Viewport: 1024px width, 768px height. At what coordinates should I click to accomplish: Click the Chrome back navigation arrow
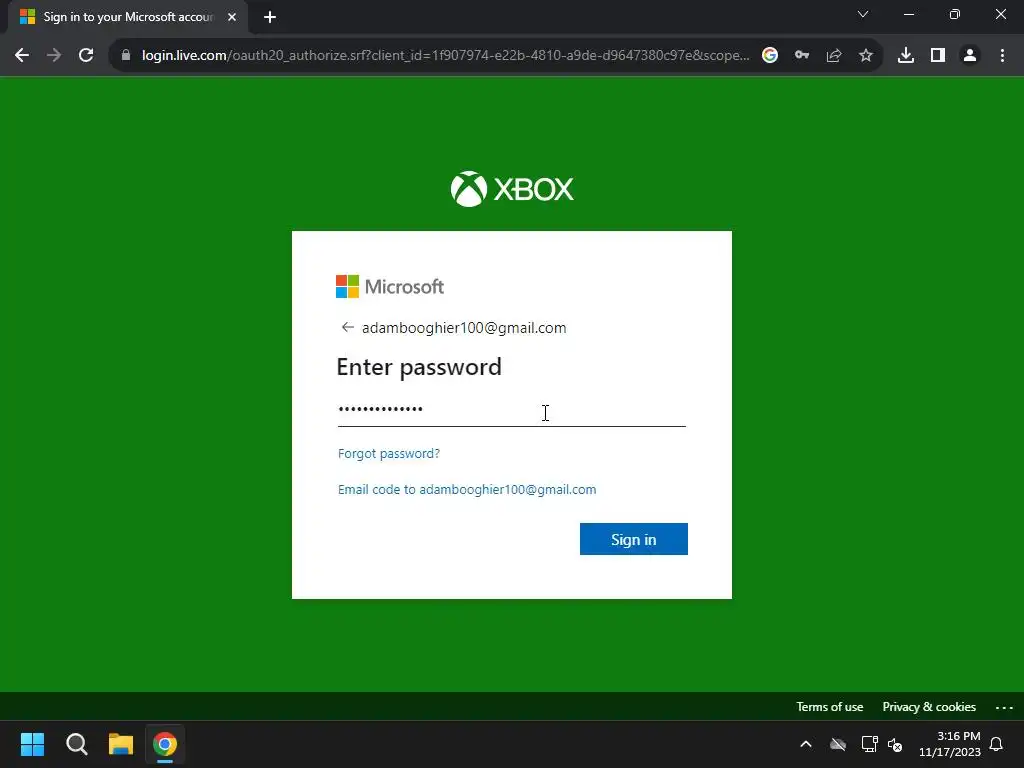pyautogui.click(x=22, y=56)
